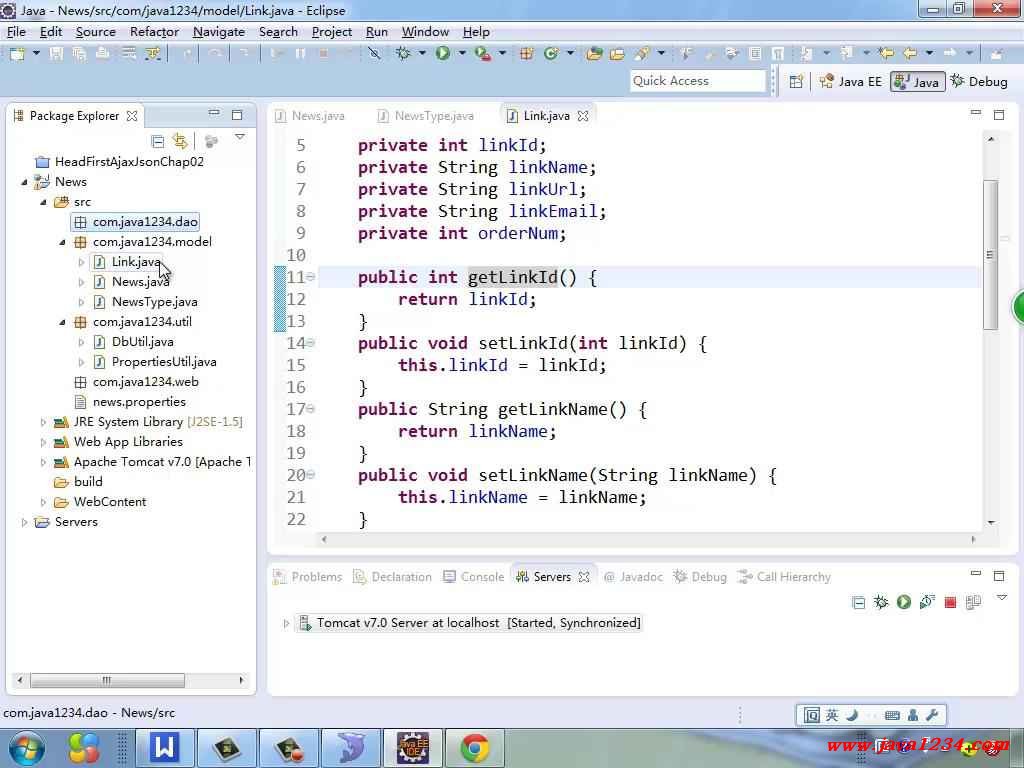Start the server with green icon in Servers view
The image size is (1024, 768).
click(904, 602)
